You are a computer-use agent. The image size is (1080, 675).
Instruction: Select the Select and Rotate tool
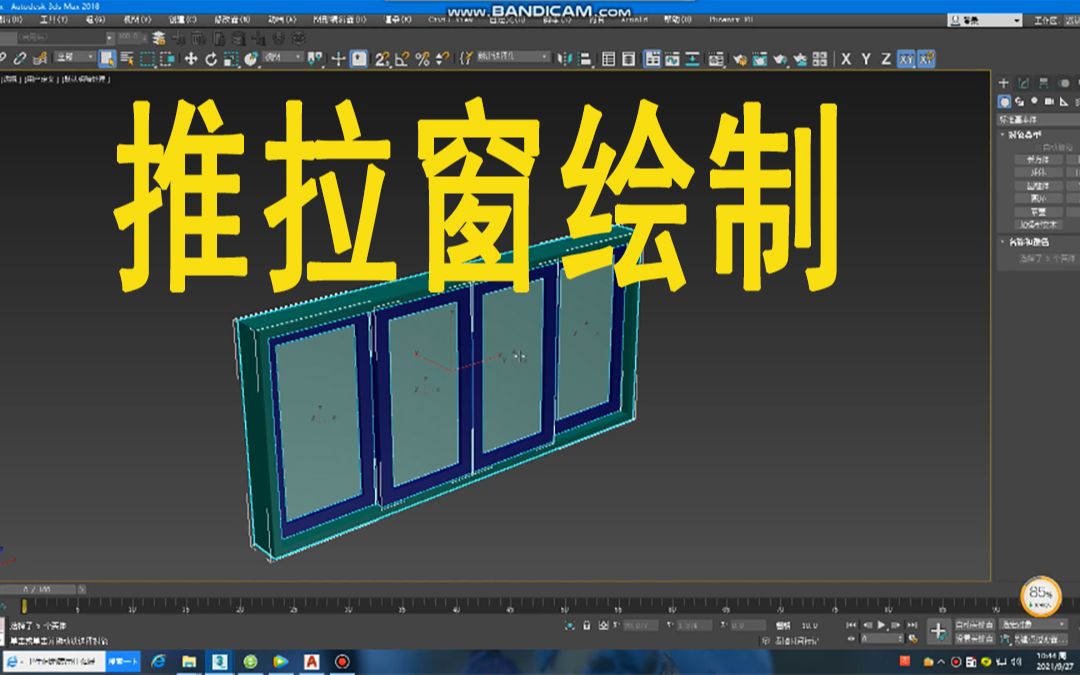(x=210, y=58)
